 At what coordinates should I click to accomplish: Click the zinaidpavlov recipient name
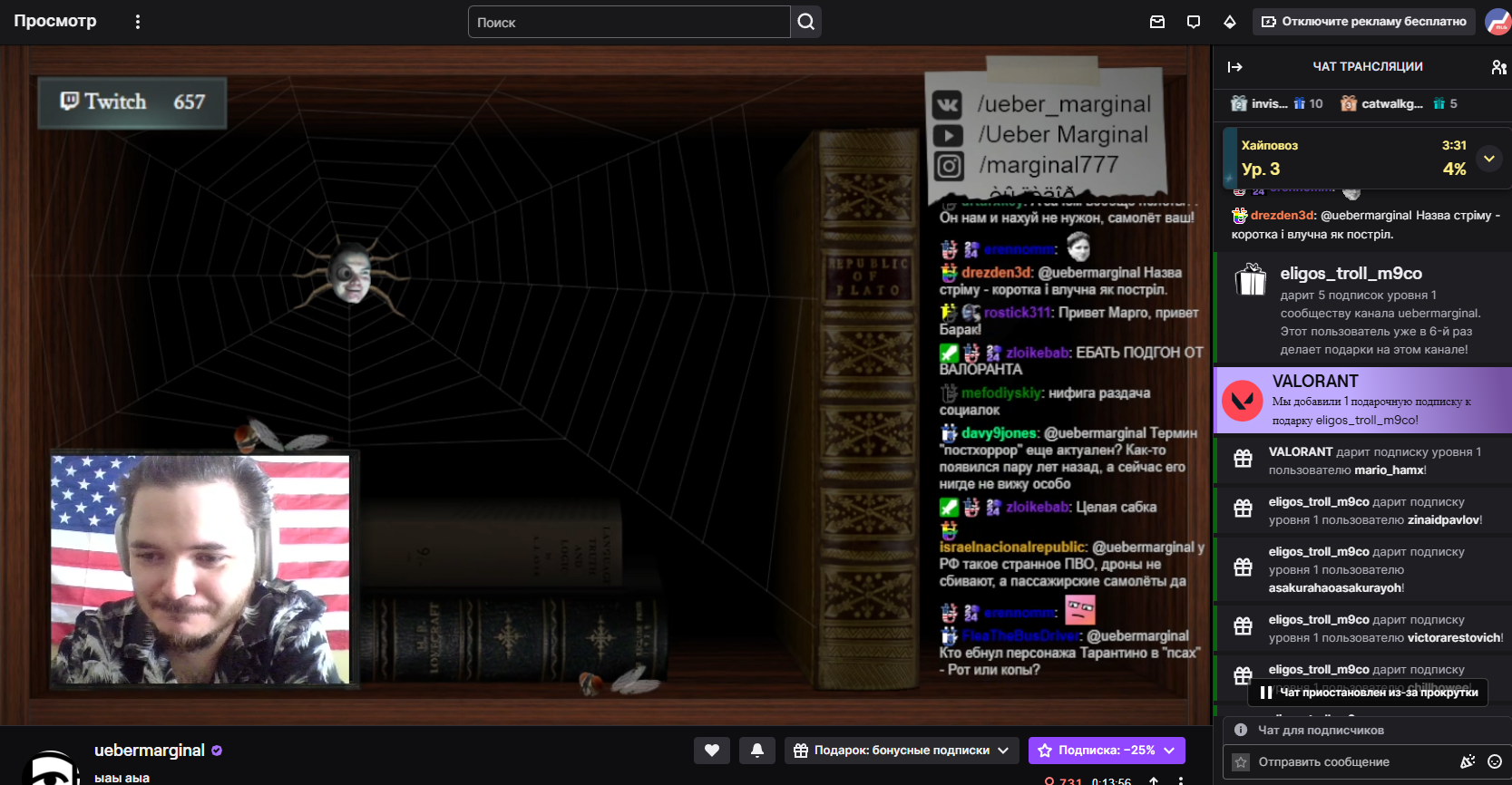point(1443,520)
